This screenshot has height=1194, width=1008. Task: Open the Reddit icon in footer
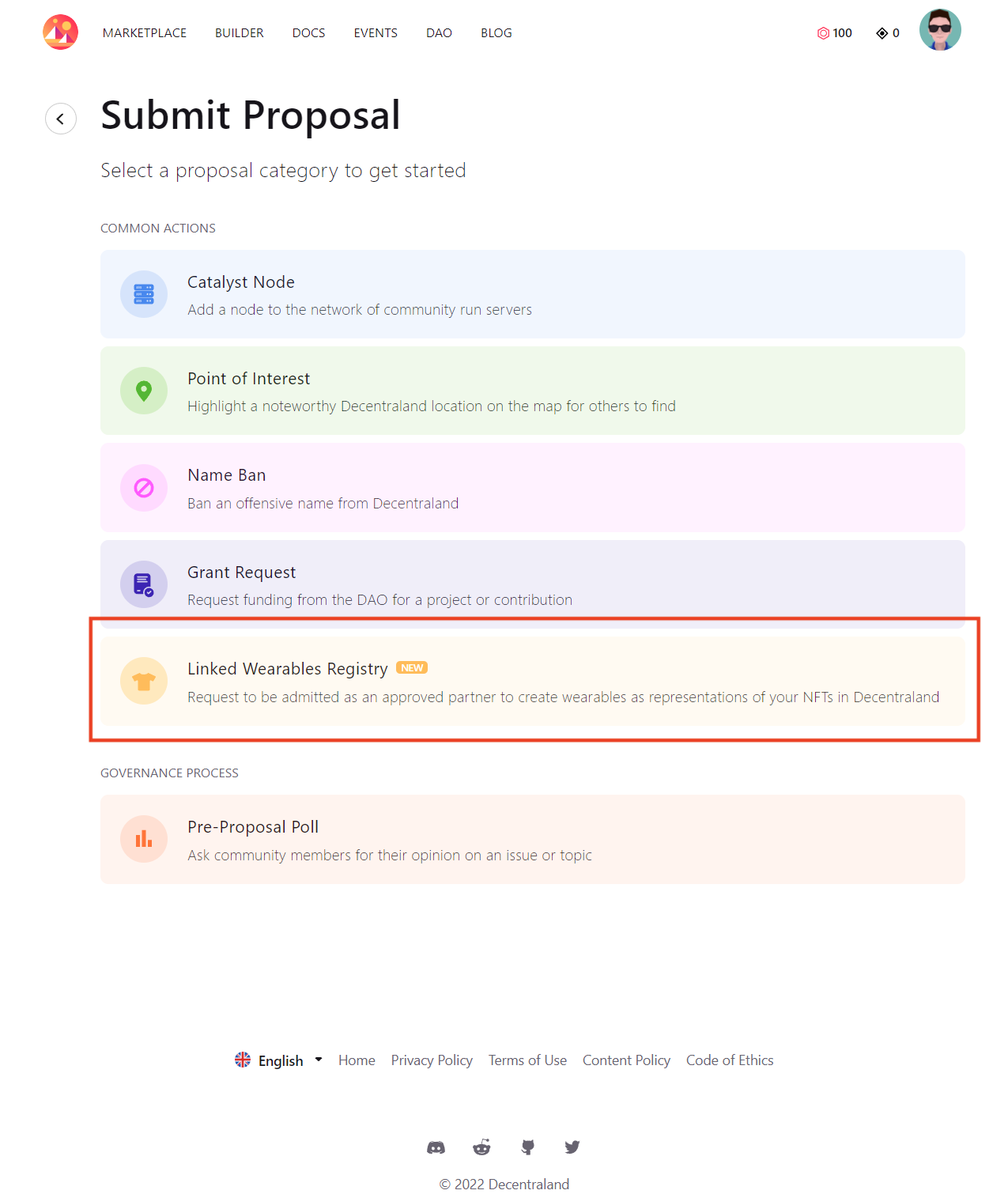[x=481, y=1147]
